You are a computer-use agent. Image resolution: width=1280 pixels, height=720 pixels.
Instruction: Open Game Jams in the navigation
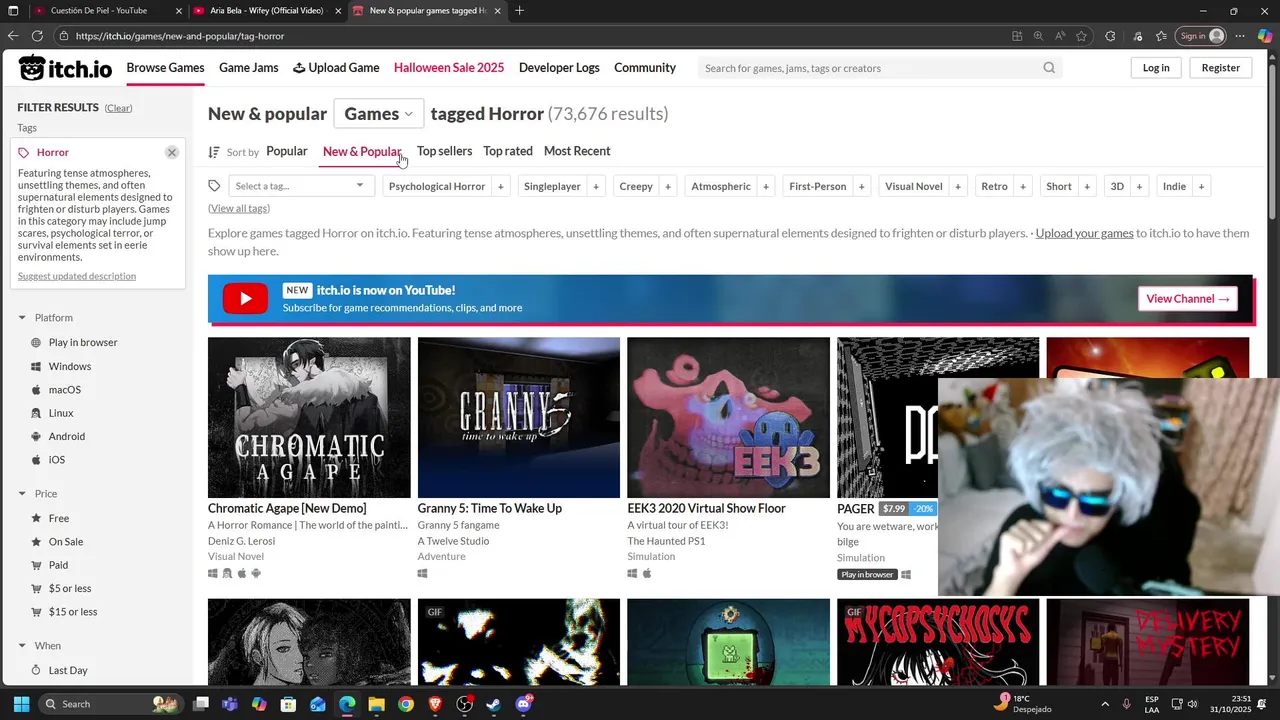(x=249, y=68)
